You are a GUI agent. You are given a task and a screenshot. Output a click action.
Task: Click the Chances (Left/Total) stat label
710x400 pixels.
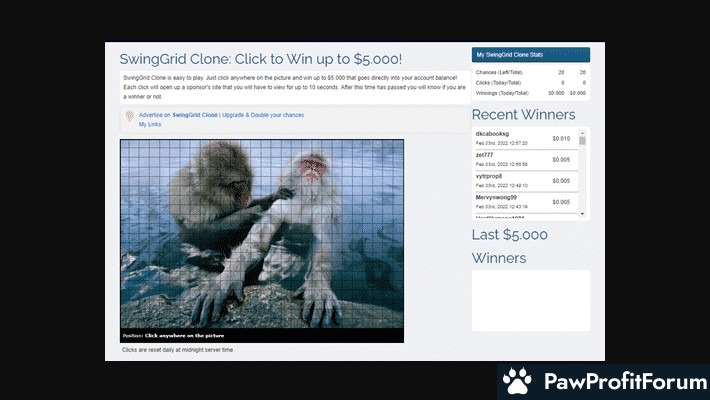tap(499, 72)
